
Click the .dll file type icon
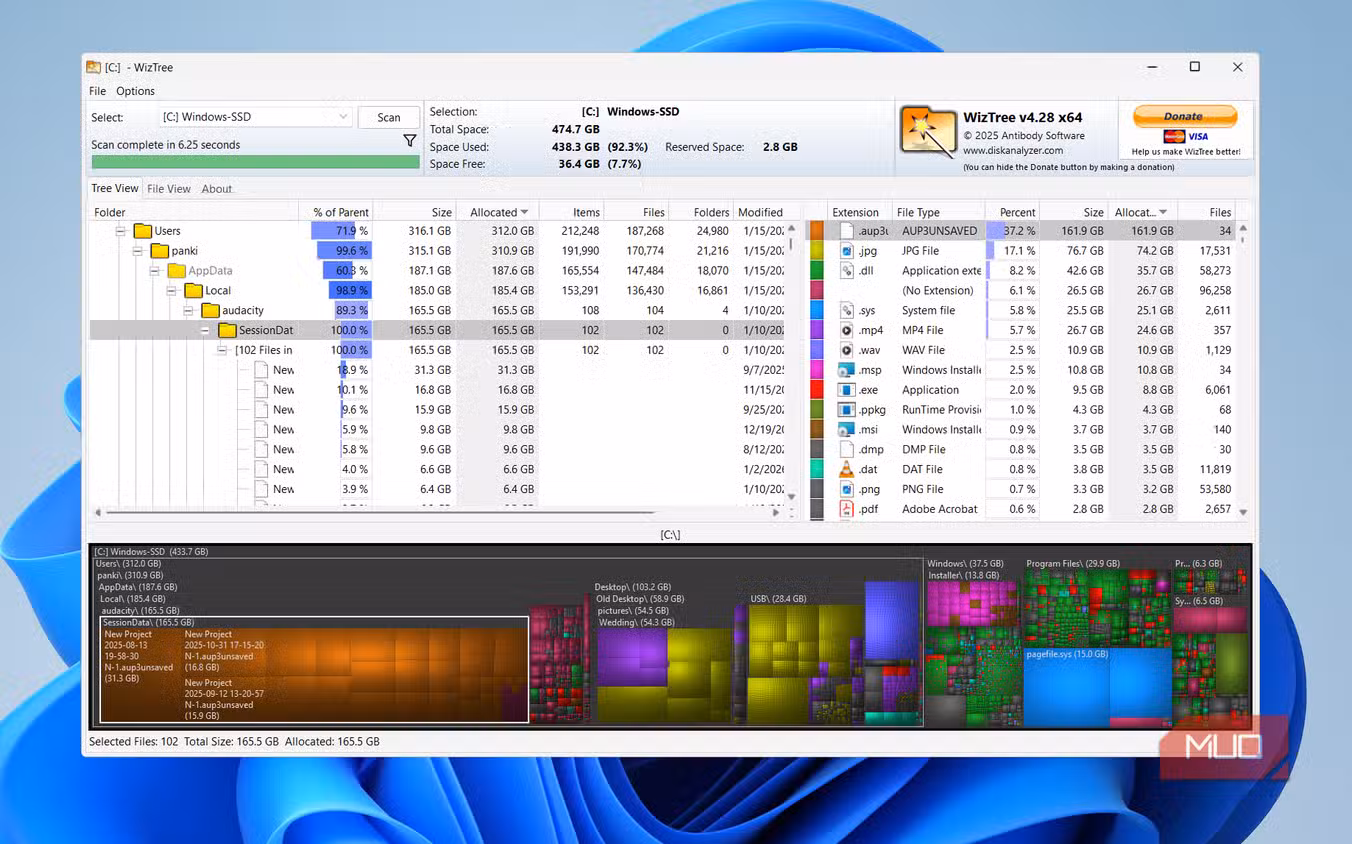(x=846, y=271)
